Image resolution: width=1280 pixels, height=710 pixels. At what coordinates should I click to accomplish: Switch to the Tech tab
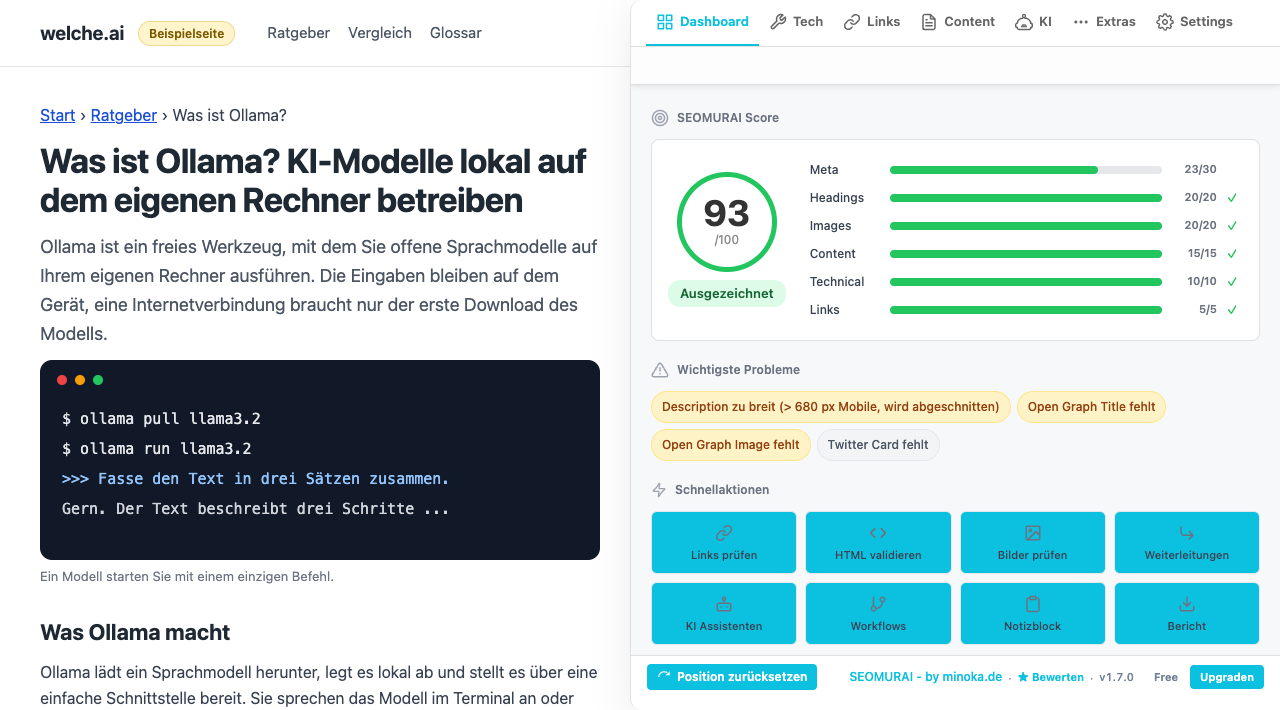coord(797,22)
